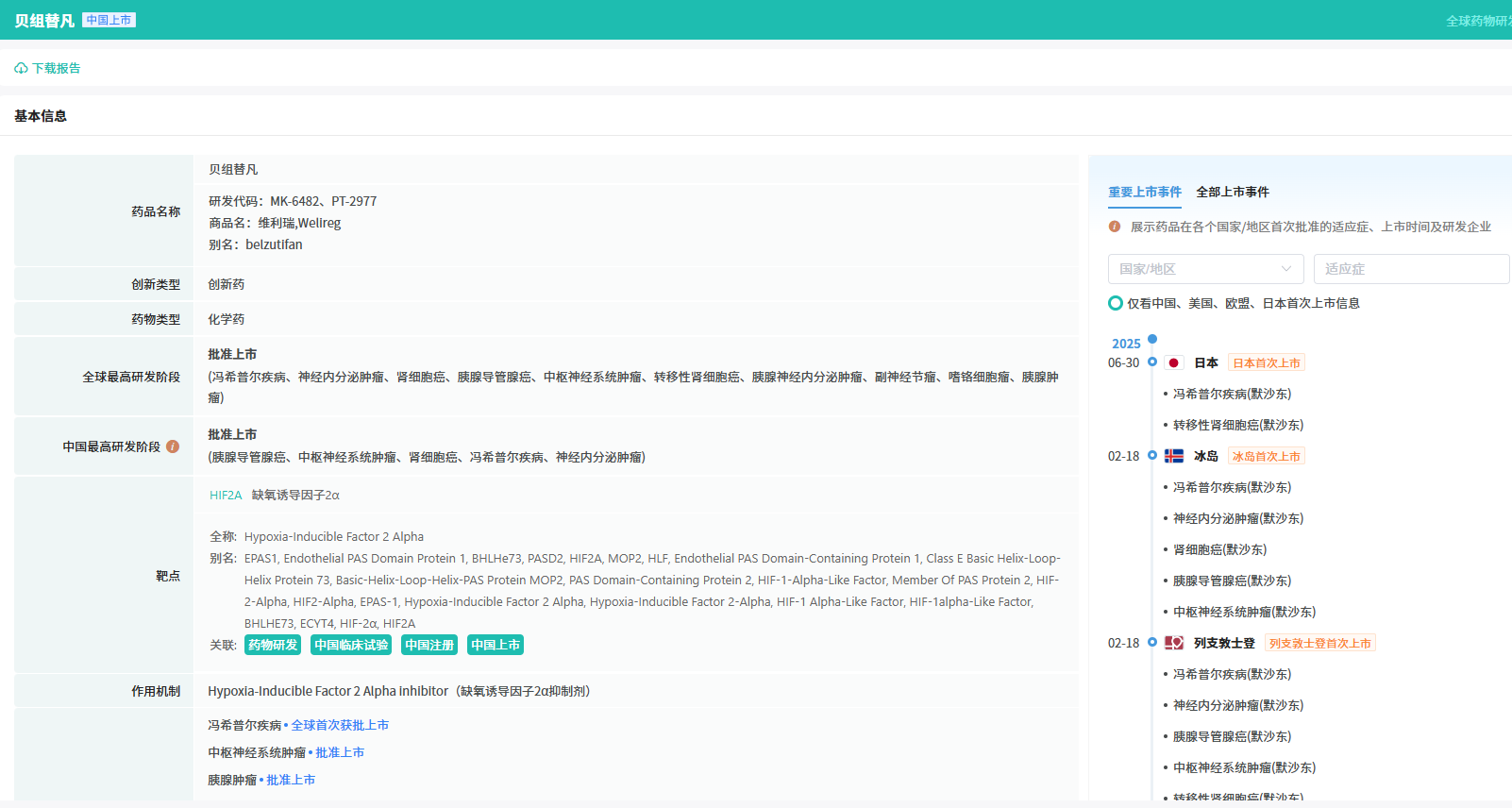This screenshot has width=1512, height=808.
Task: Click the Japan flag icon
Action: (x=1173, y=363)
